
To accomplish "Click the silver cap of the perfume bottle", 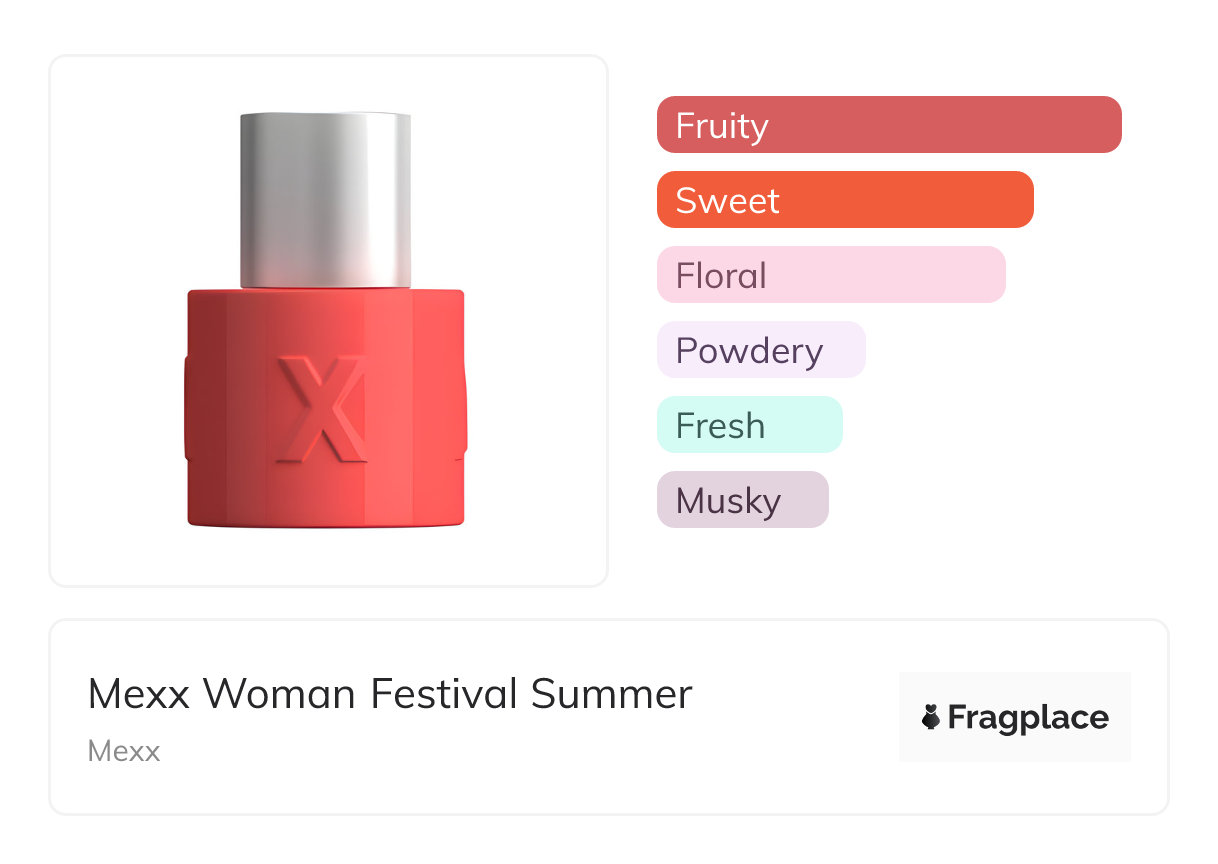I will [325, 200].
